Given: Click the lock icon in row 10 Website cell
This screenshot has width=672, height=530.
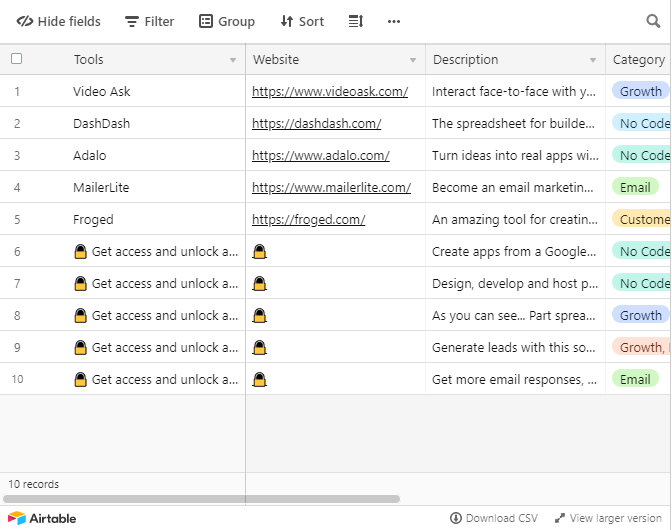Looking at the screenshot, I should [x=260, y=380].
